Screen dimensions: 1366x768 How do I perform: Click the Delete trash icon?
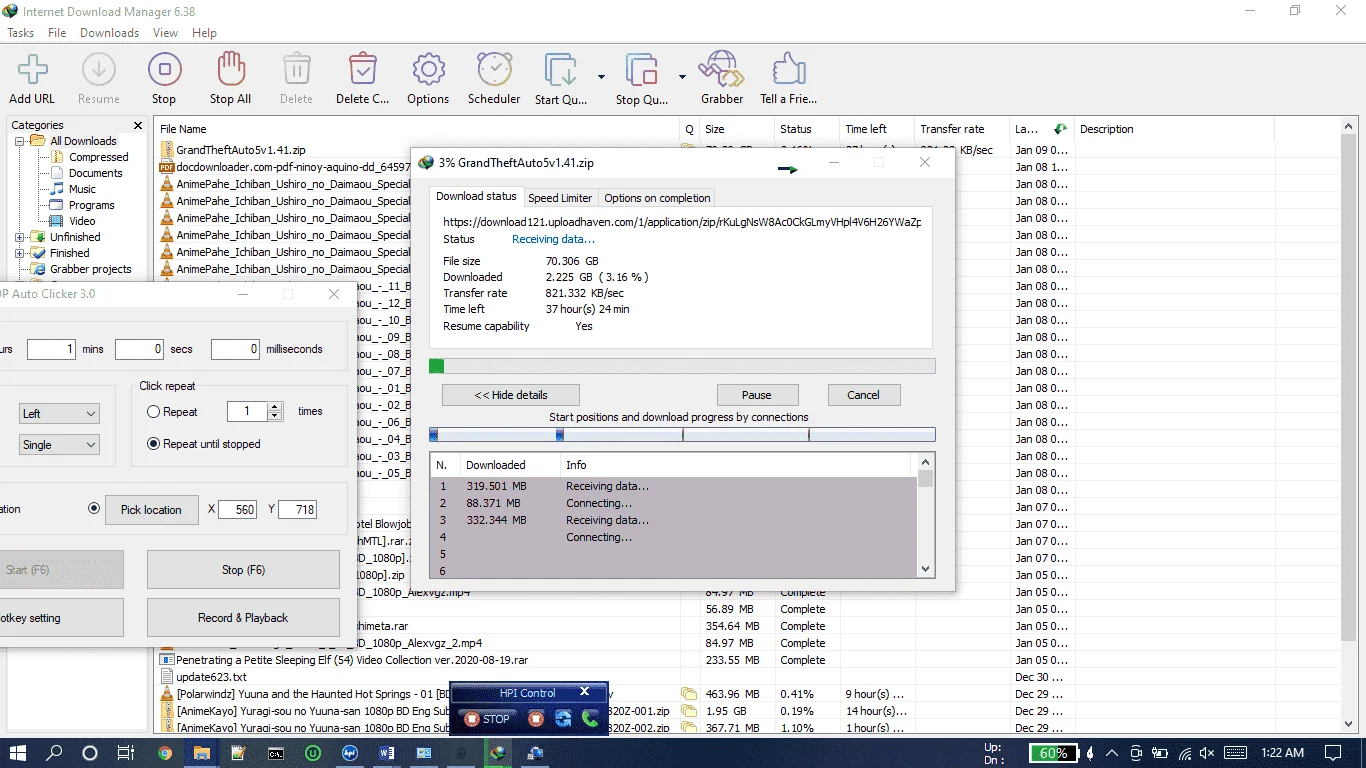tap(296, 70)
